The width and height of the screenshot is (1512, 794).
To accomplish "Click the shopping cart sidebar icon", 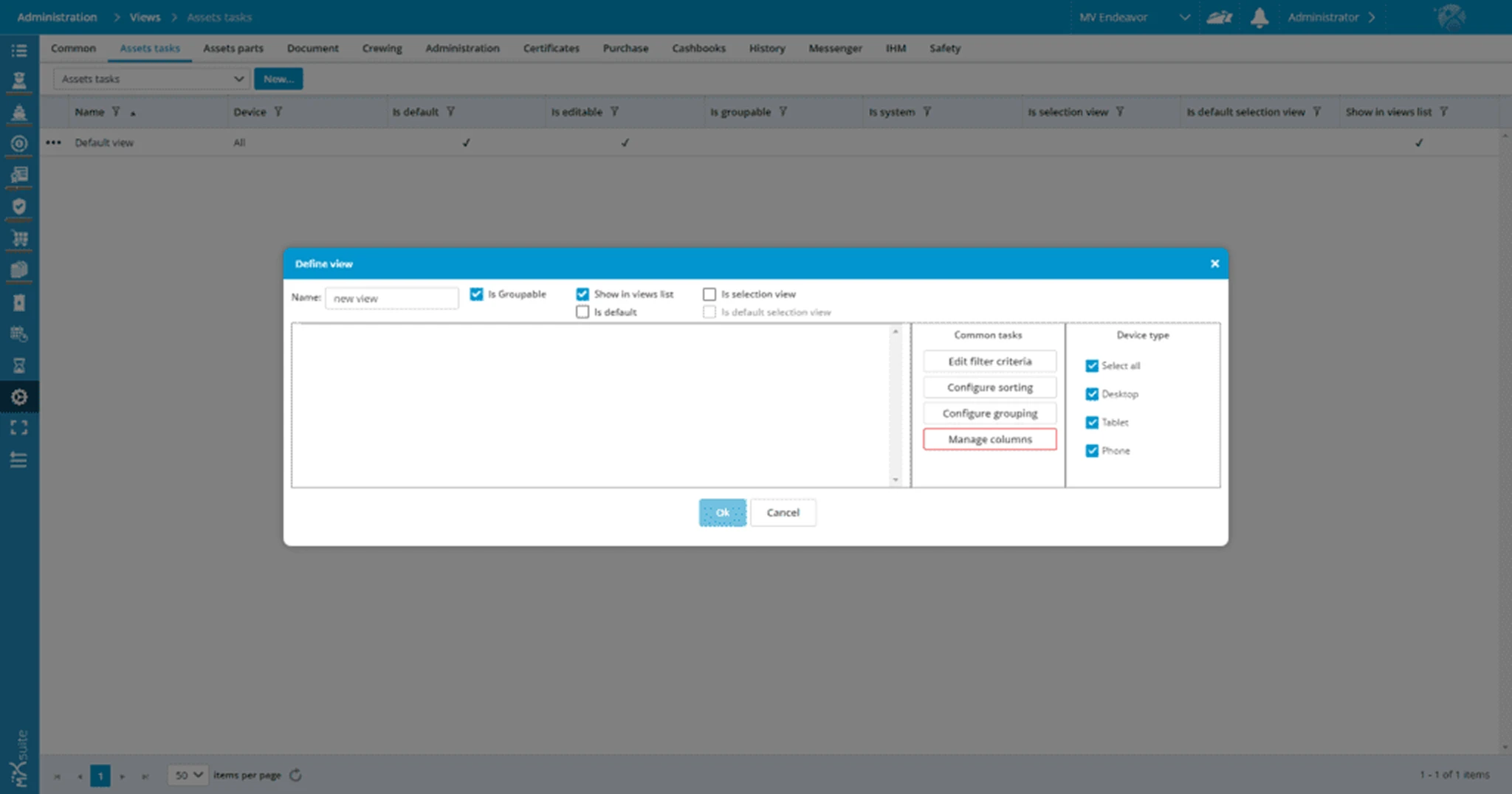I will [19, 238].
